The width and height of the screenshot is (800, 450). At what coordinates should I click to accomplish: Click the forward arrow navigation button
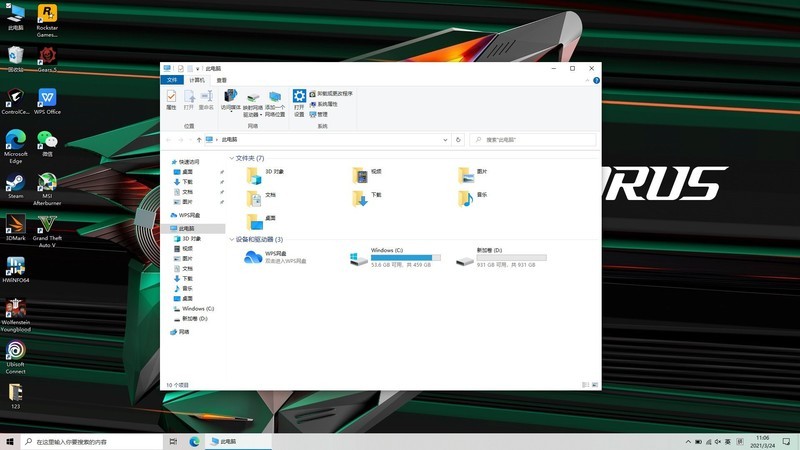point(180,140)
